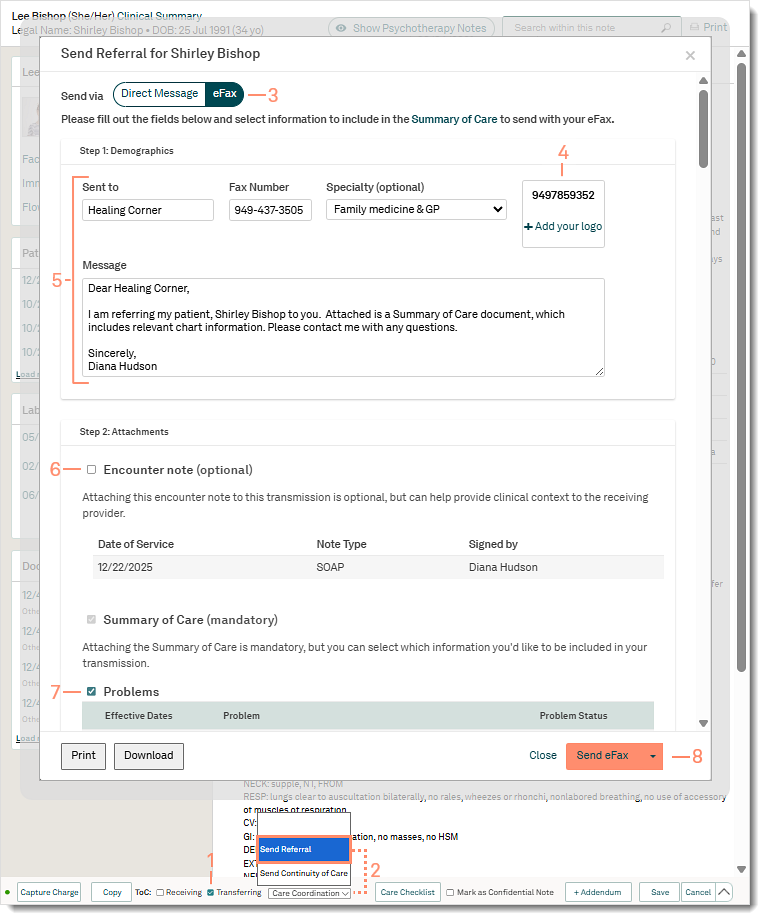Click the Capture Charge button
This screenshot has height=920, width=765.
49,892
